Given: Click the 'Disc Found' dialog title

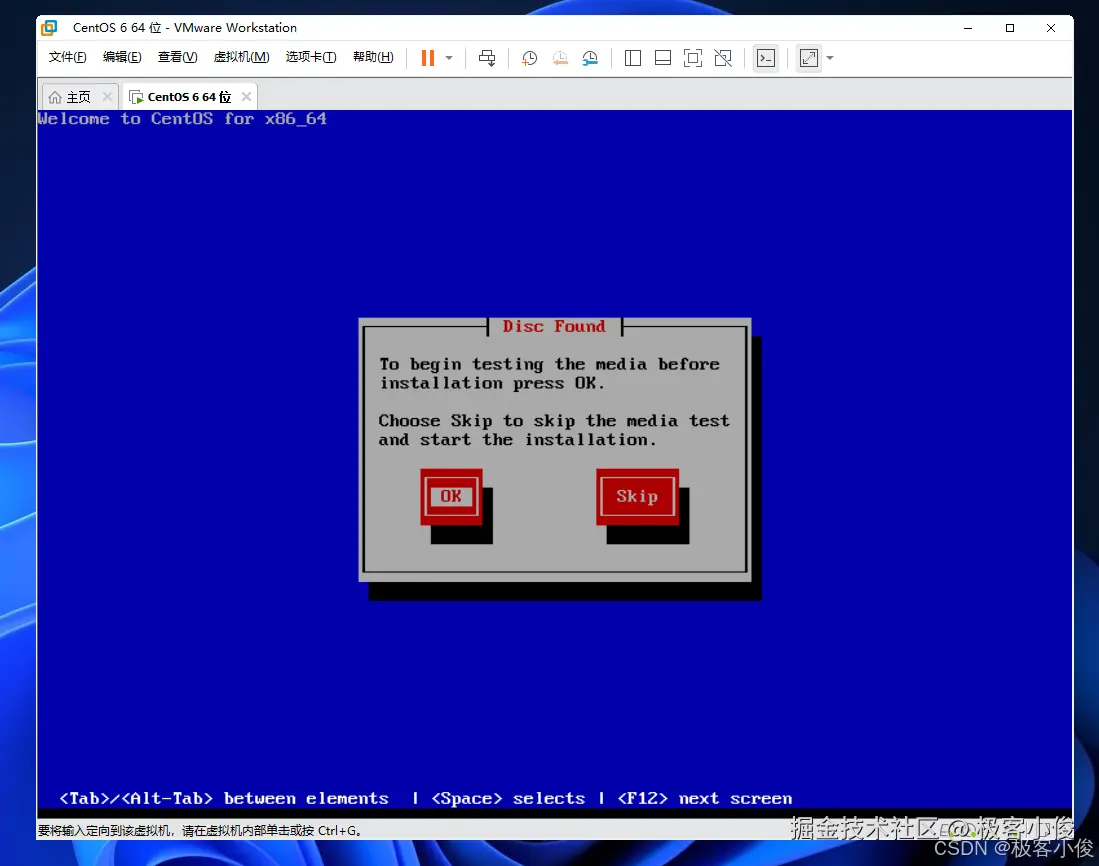Looking at the screenshot, I should click(554, 327).
